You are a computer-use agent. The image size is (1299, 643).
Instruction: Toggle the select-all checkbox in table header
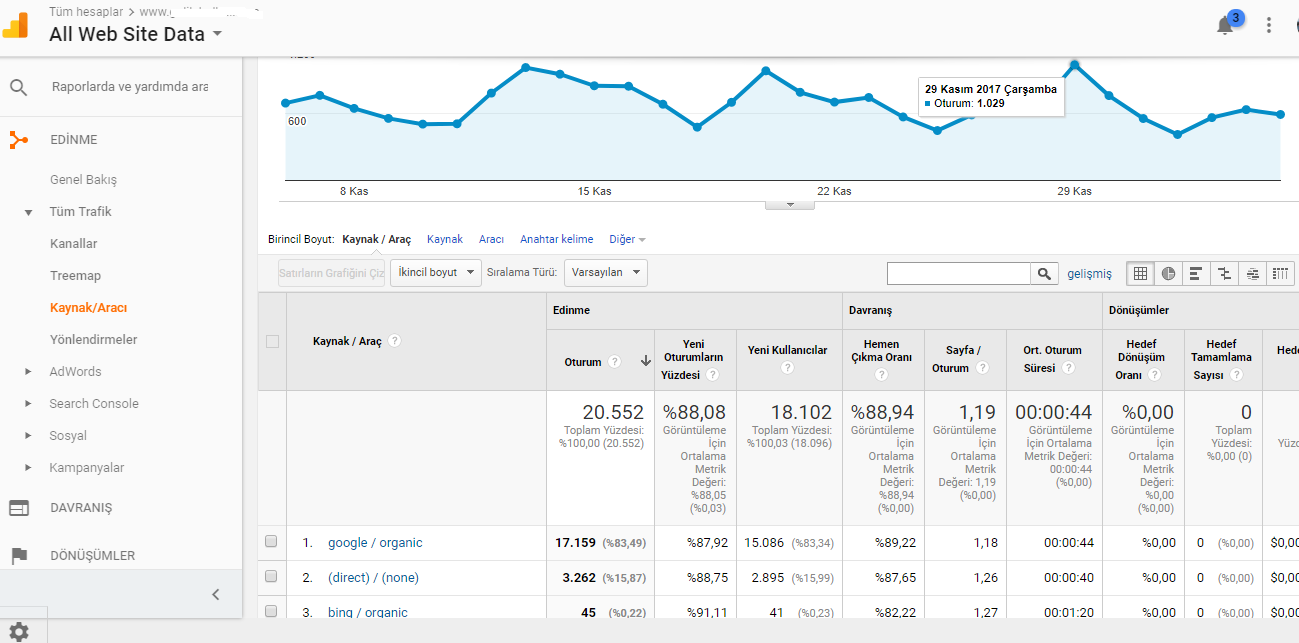point(272,341)
